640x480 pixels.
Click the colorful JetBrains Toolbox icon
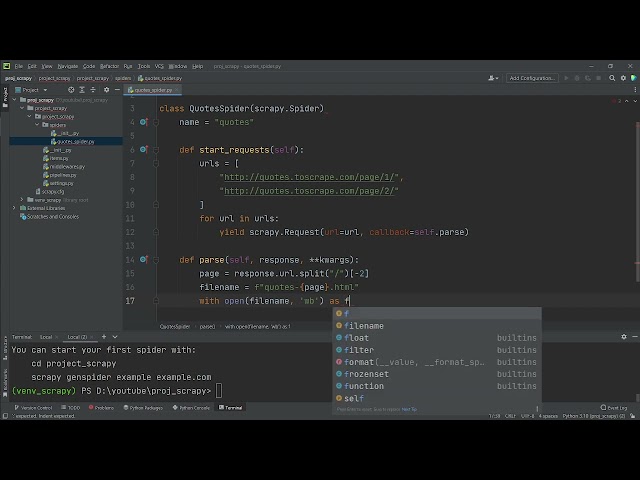coord(633,78)
